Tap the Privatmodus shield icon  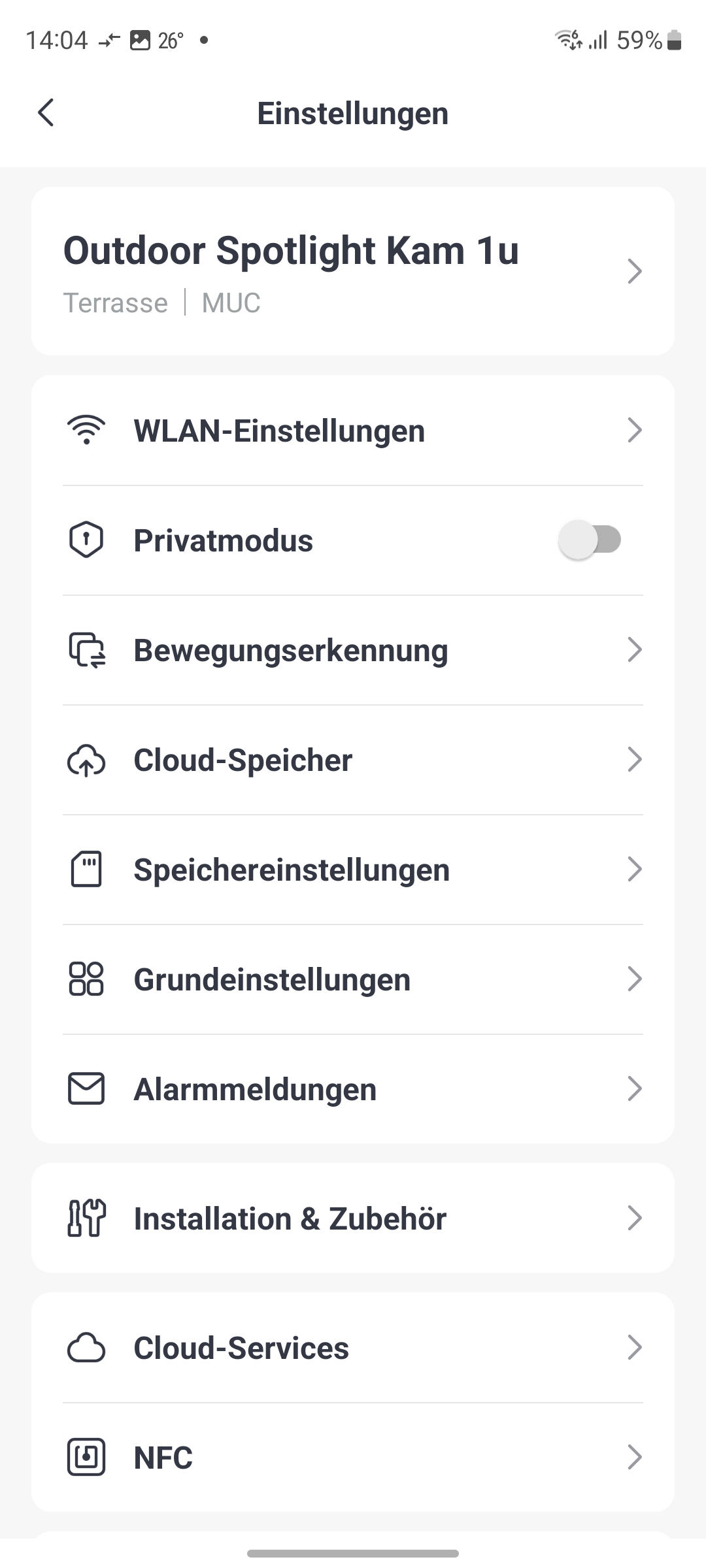pos(86,540)
